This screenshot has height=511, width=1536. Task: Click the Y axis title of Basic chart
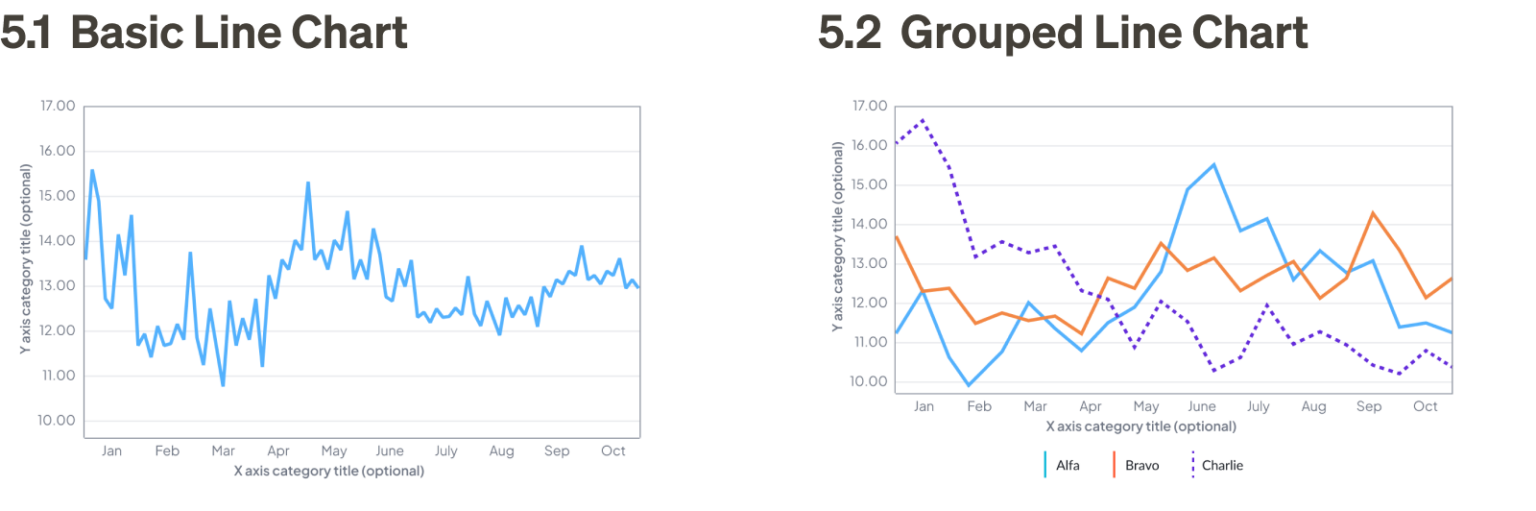tap(26, 259)
